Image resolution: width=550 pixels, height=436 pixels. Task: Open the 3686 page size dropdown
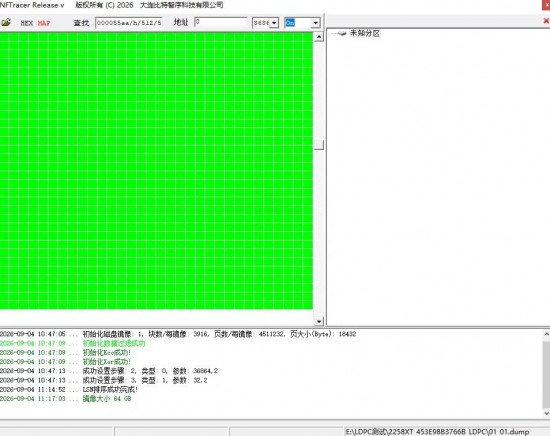click(265, 23)
